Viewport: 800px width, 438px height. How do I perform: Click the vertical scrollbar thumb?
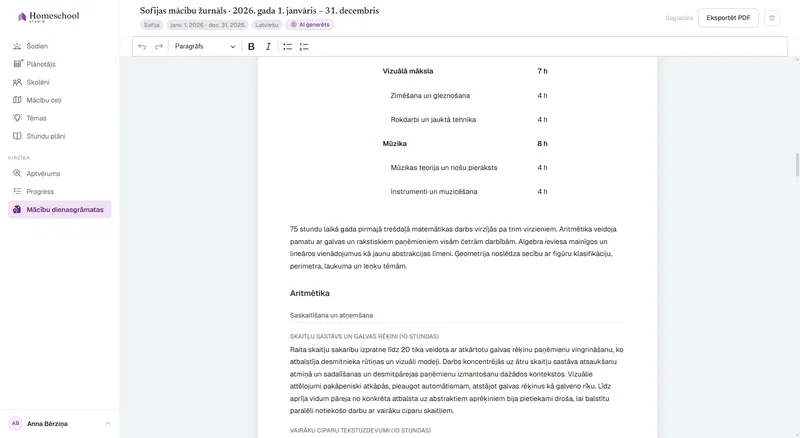click(x=797, y=164)
